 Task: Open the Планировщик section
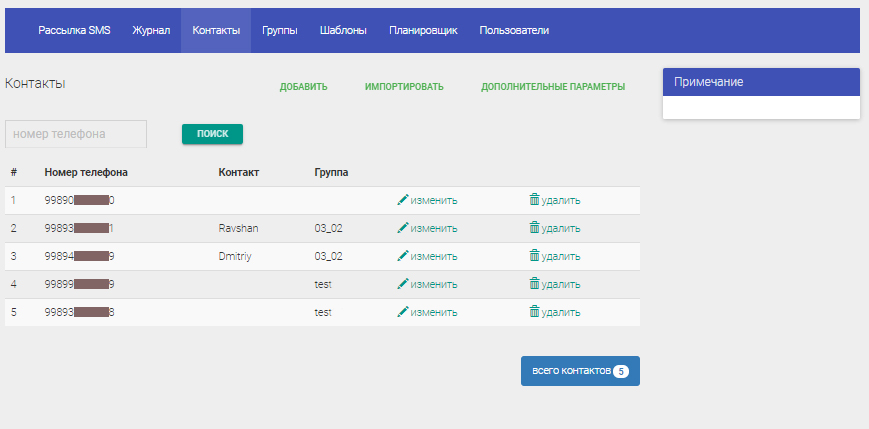(x=423, y=31)
